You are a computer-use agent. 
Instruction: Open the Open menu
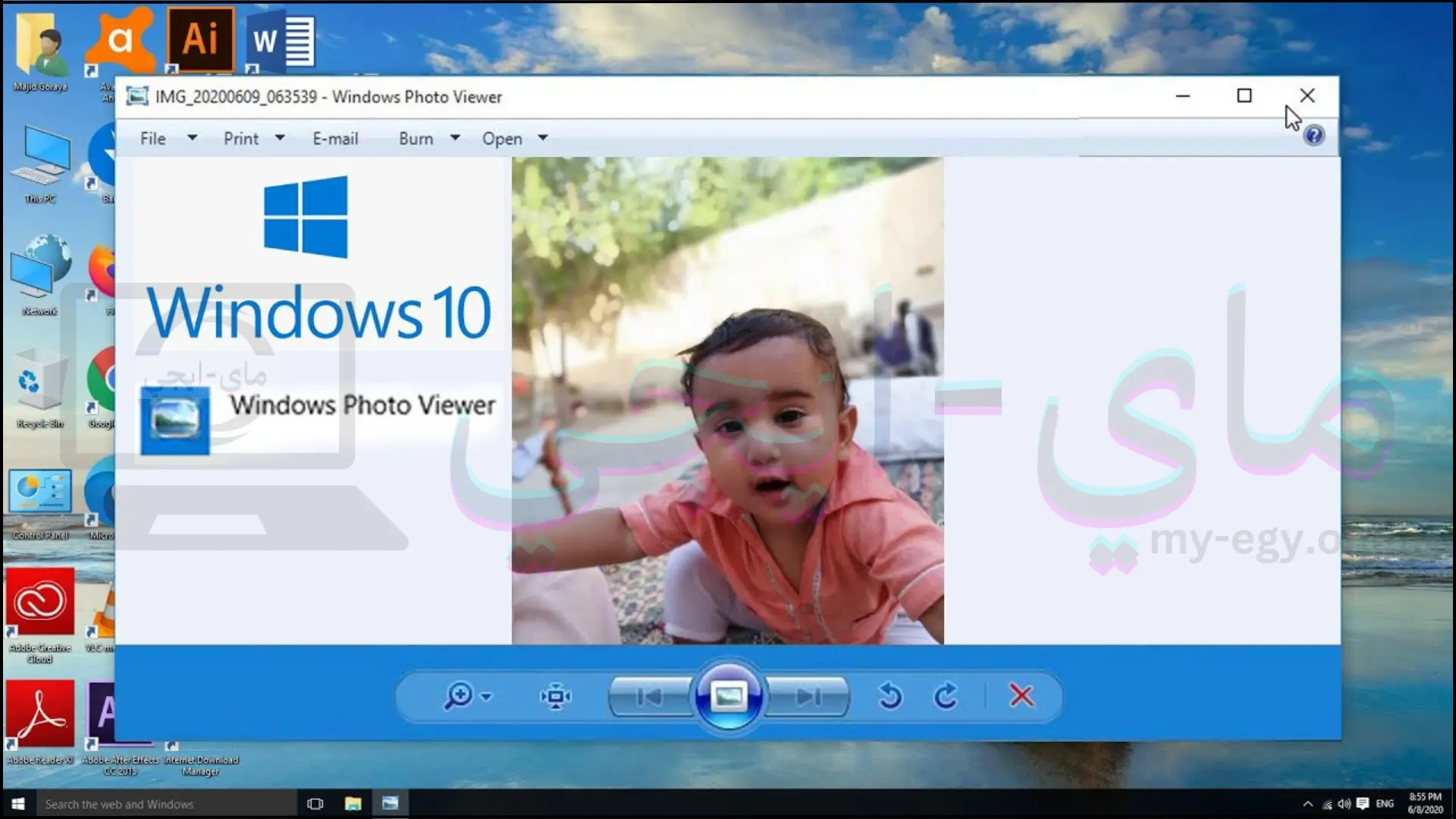click(502, 139)
